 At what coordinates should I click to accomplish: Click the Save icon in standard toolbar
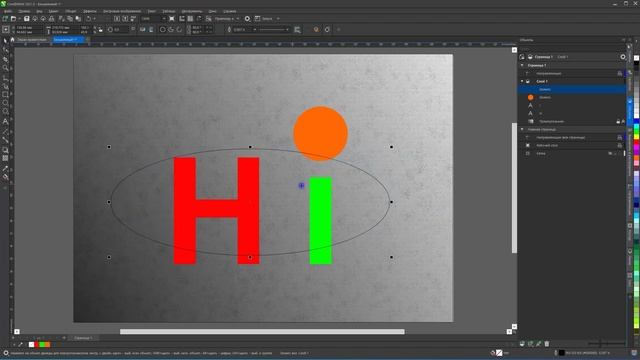[27, 19]
